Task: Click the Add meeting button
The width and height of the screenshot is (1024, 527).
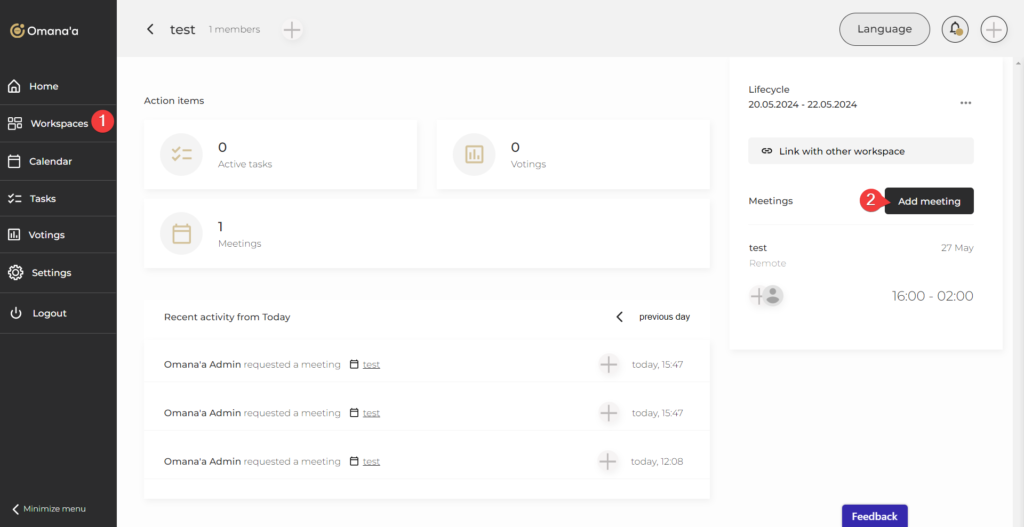Action: coord(928,201)
